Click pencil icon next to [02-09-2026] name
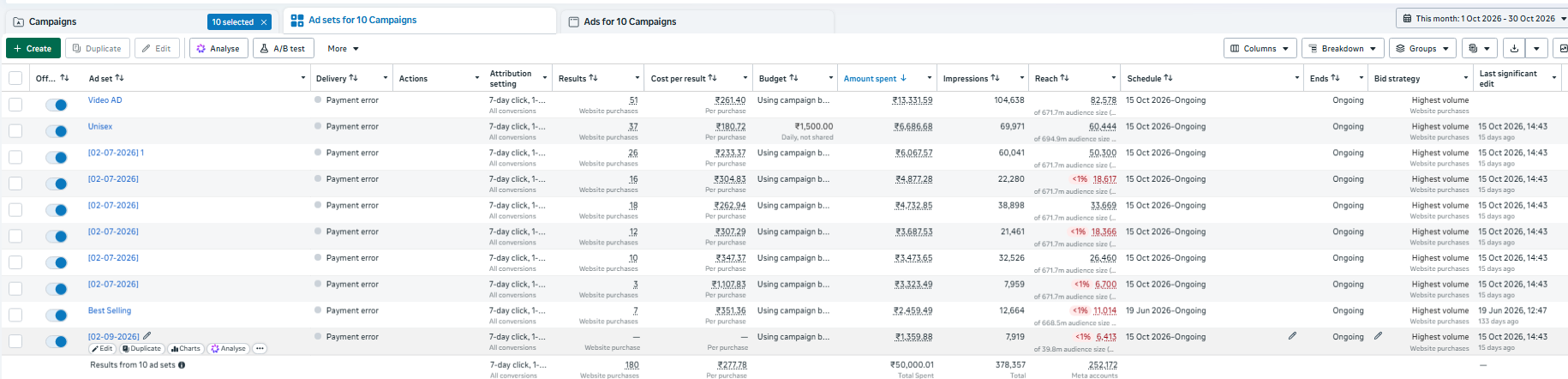Image resolution: width=1568 pixels, height=379 pixels. tap(147, 336)
